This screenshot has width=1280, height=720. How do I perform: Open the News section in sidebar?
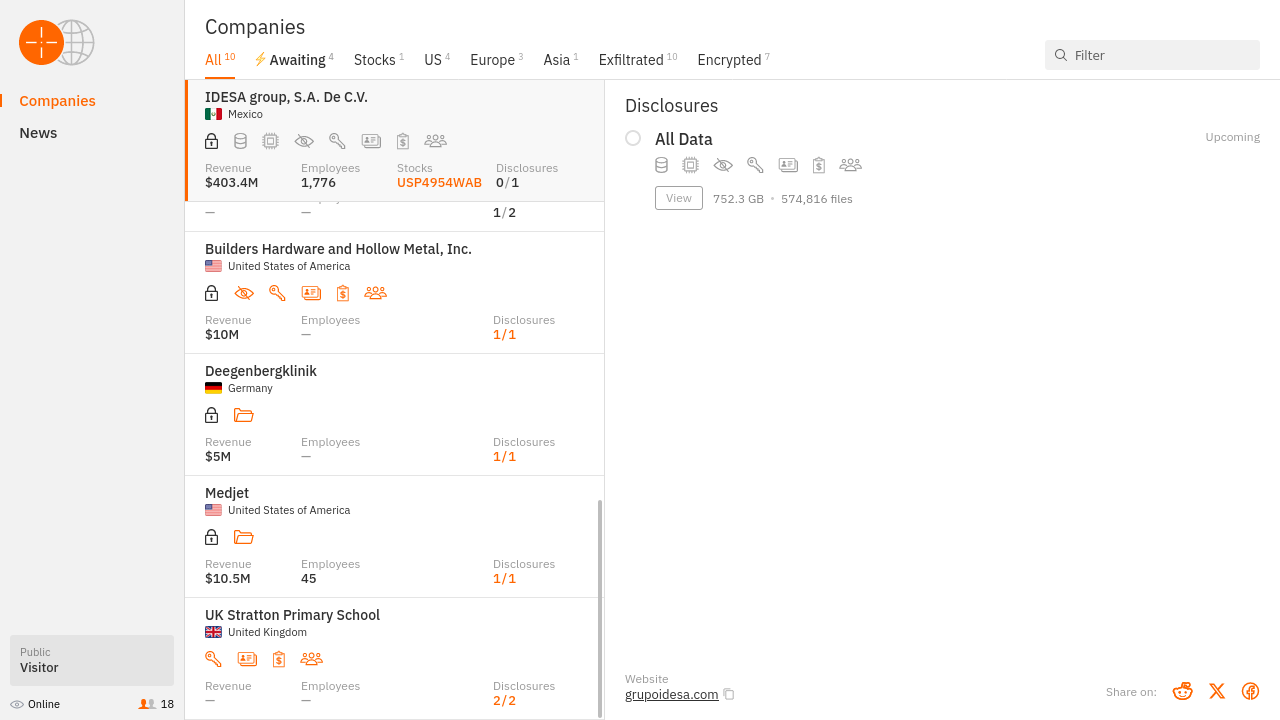tap(38, 133)
